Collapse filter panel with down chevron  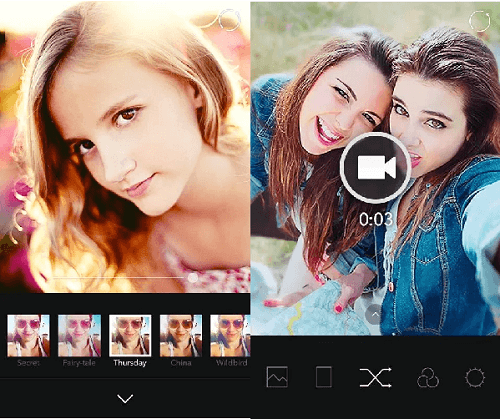[125, 398]
